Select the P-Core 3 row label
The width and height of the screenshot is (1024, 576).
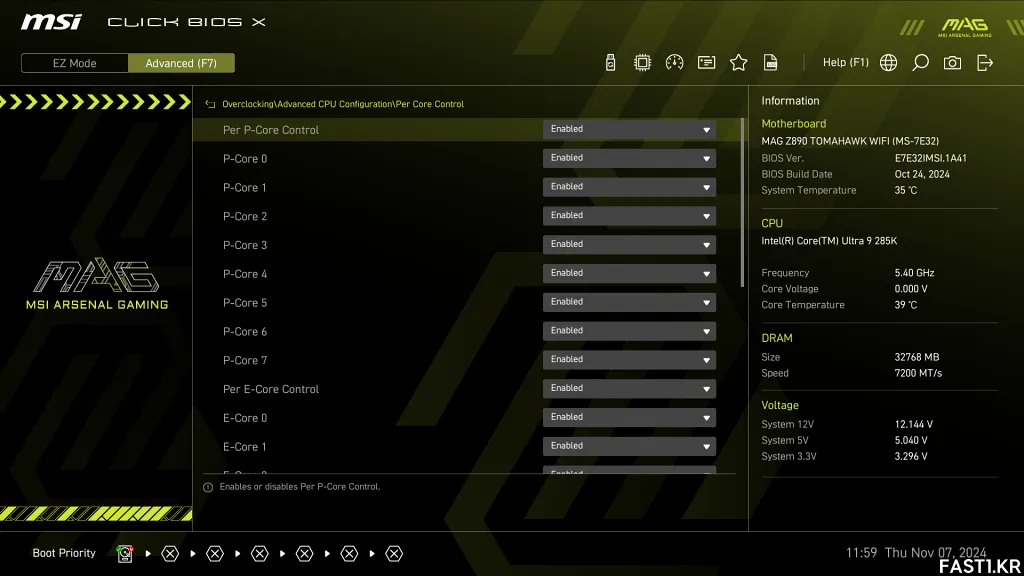coord(245,245)
